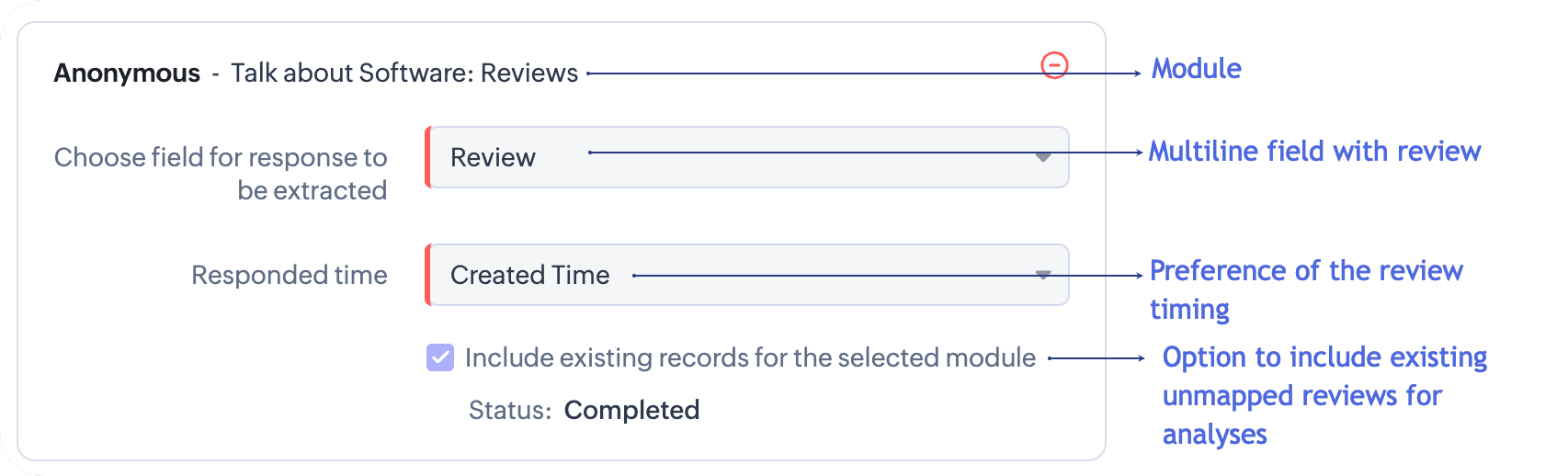
Task: Click the red minus remove icon
Action: (1053, 65)
